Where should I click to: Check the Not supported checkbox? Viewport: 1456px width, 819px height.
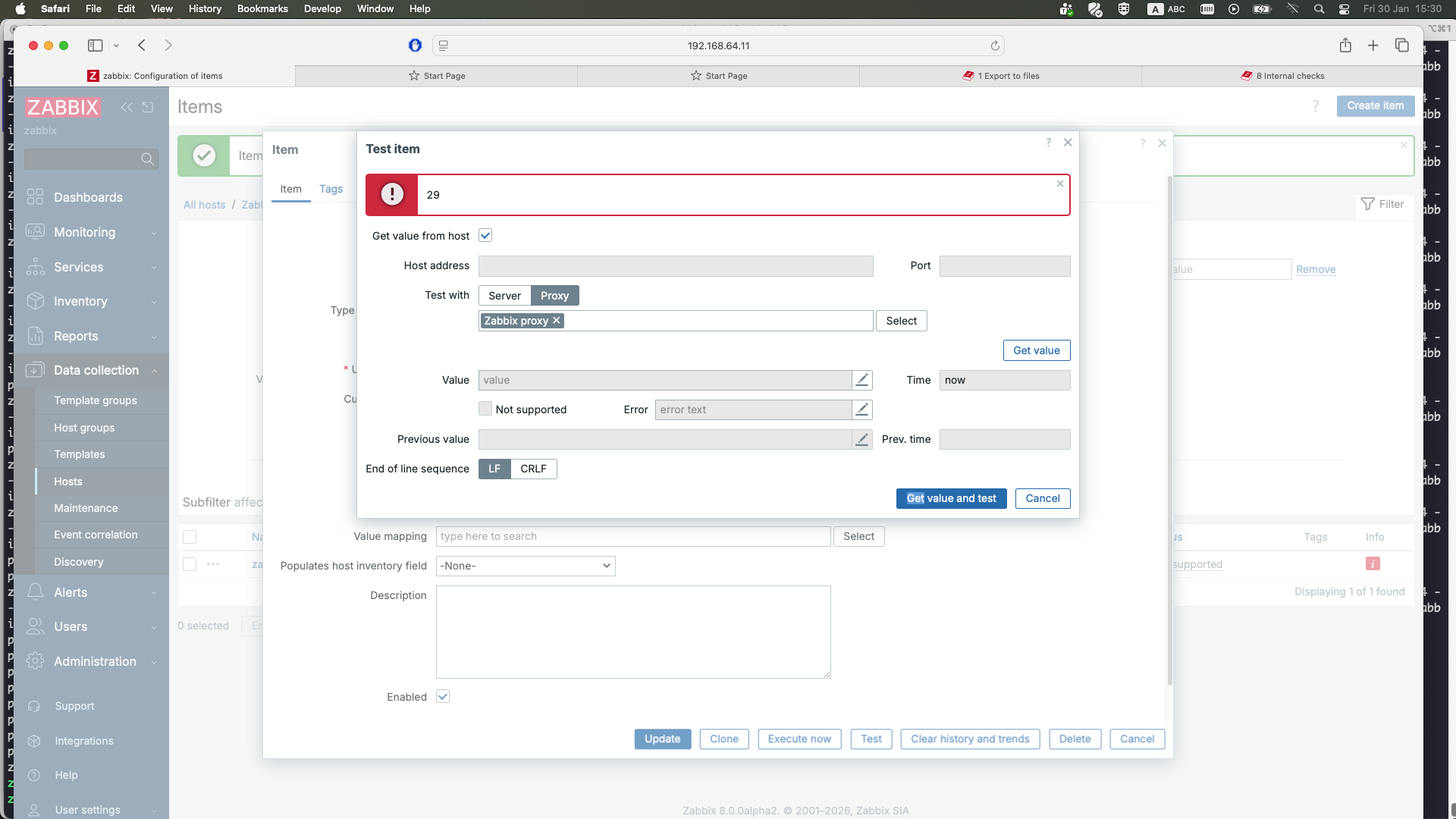(x=485, y=409)
